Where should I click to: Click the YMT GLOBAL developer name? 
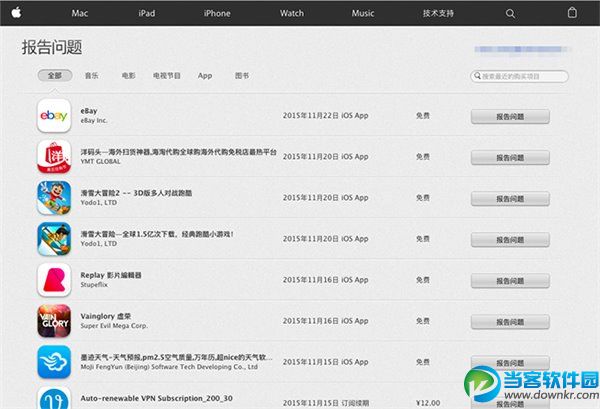click(x=100, y=161)
